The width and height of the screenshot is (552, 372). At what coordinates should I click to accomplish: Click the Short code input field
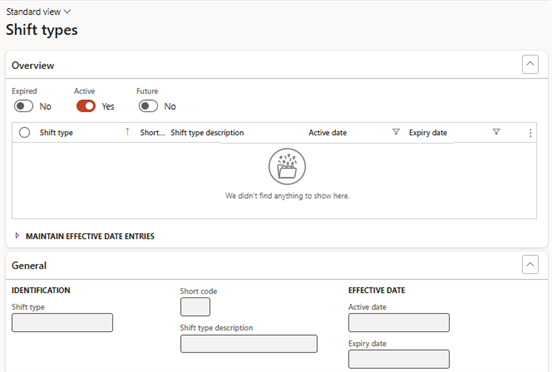(x=195, y=307)
